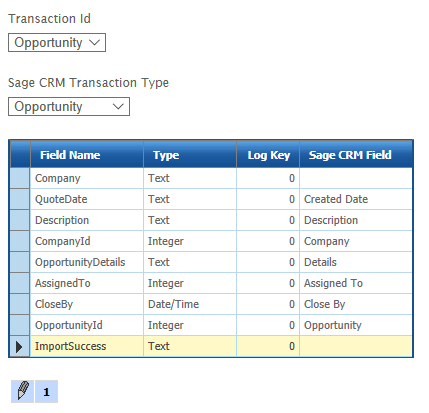Sort by Field Name column header
Viewport: 429px width, 413px height.
87,155
